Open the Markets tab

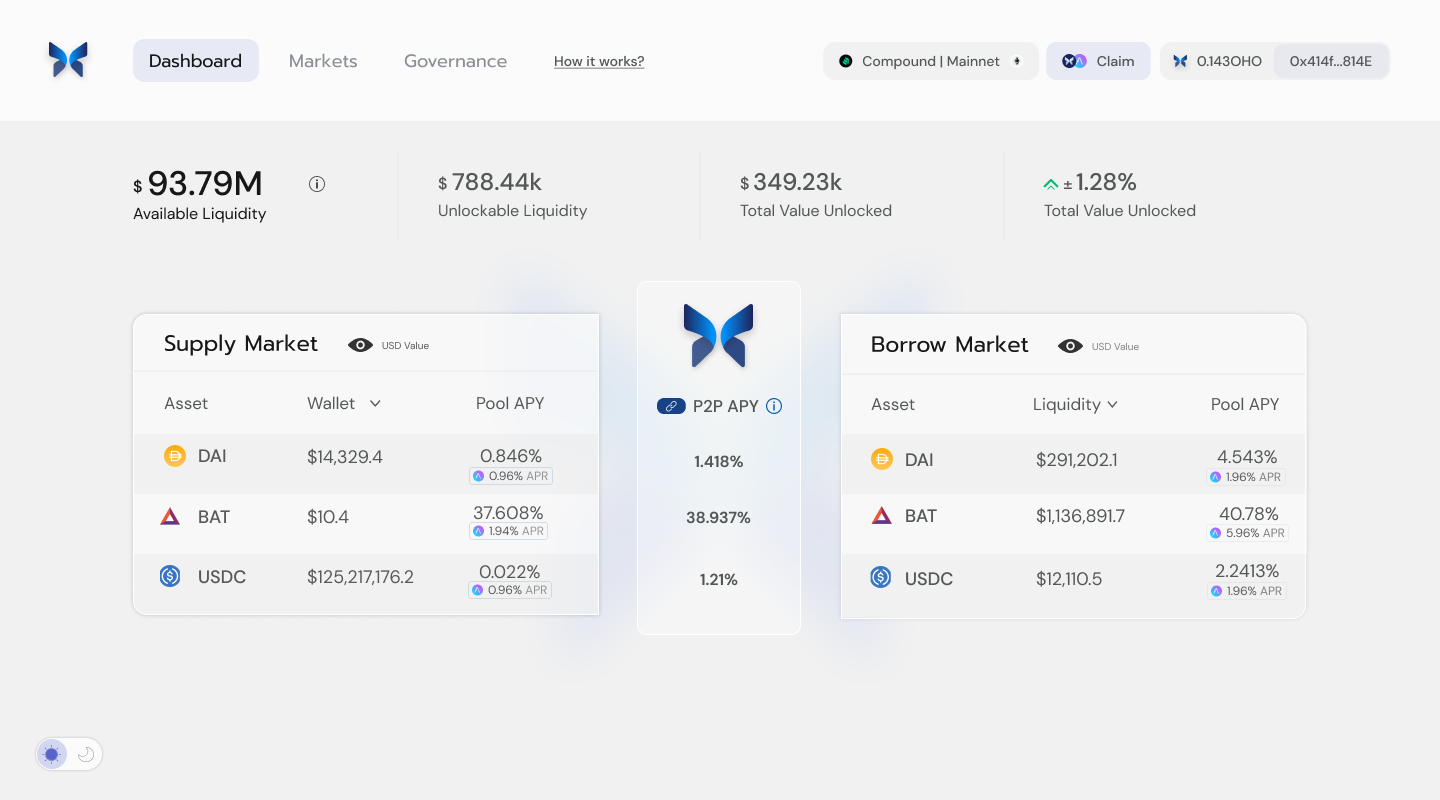point(323,61)
